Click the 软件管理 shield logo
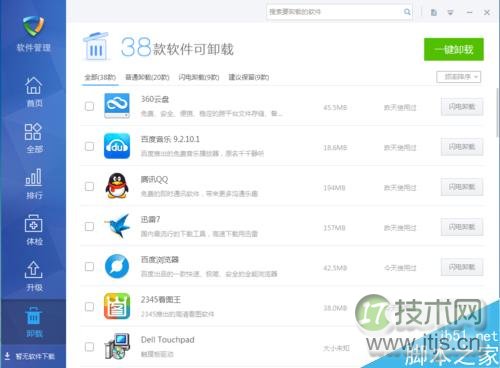500x368 pixels. 34,26
